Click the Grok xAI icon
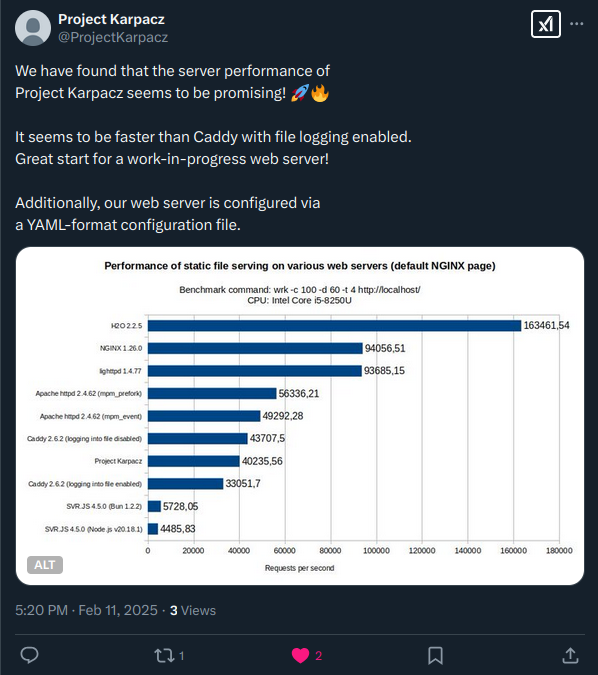598x675 pixels. click(545, 24)
